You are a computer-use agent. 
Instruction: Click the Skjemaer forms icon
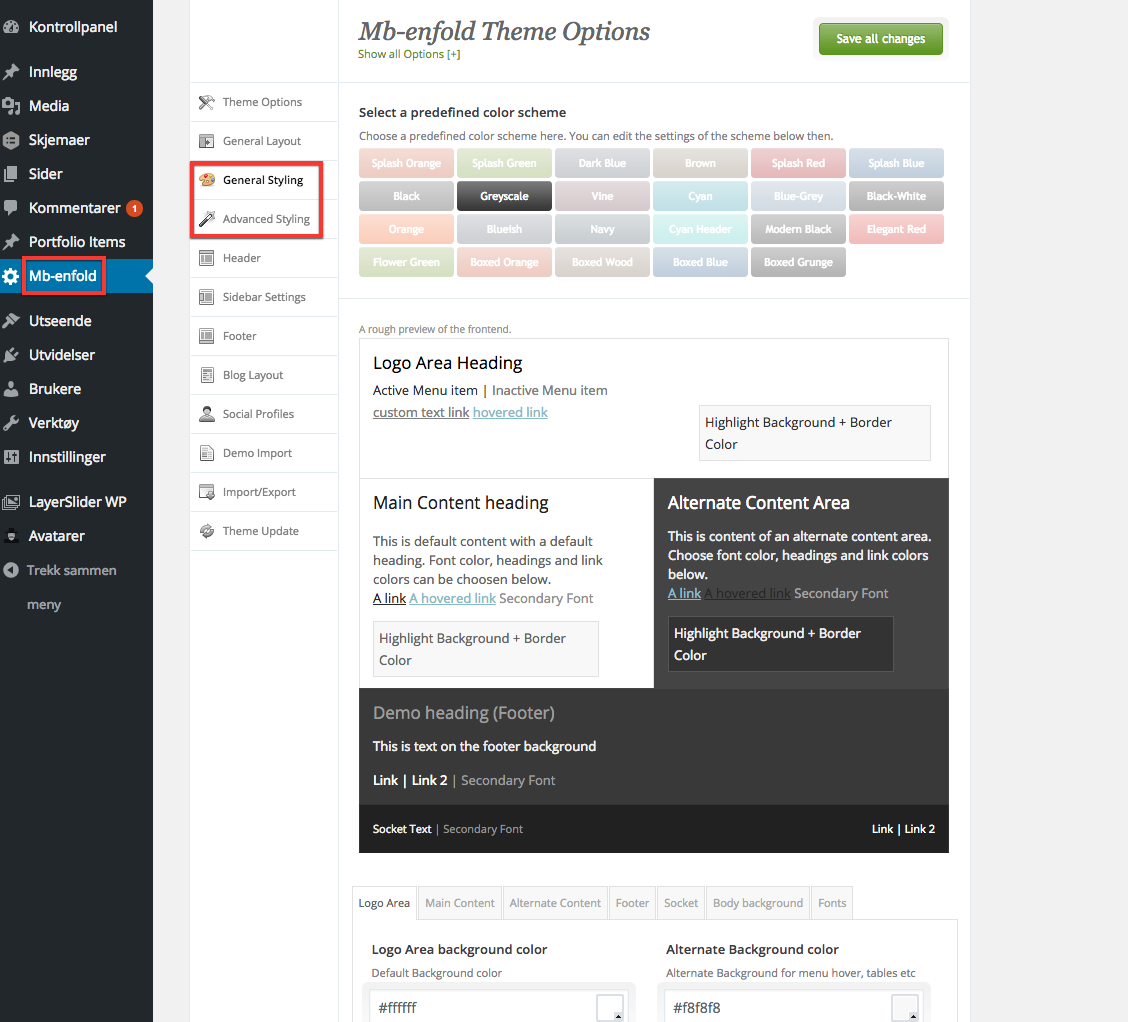click(11, 140)
